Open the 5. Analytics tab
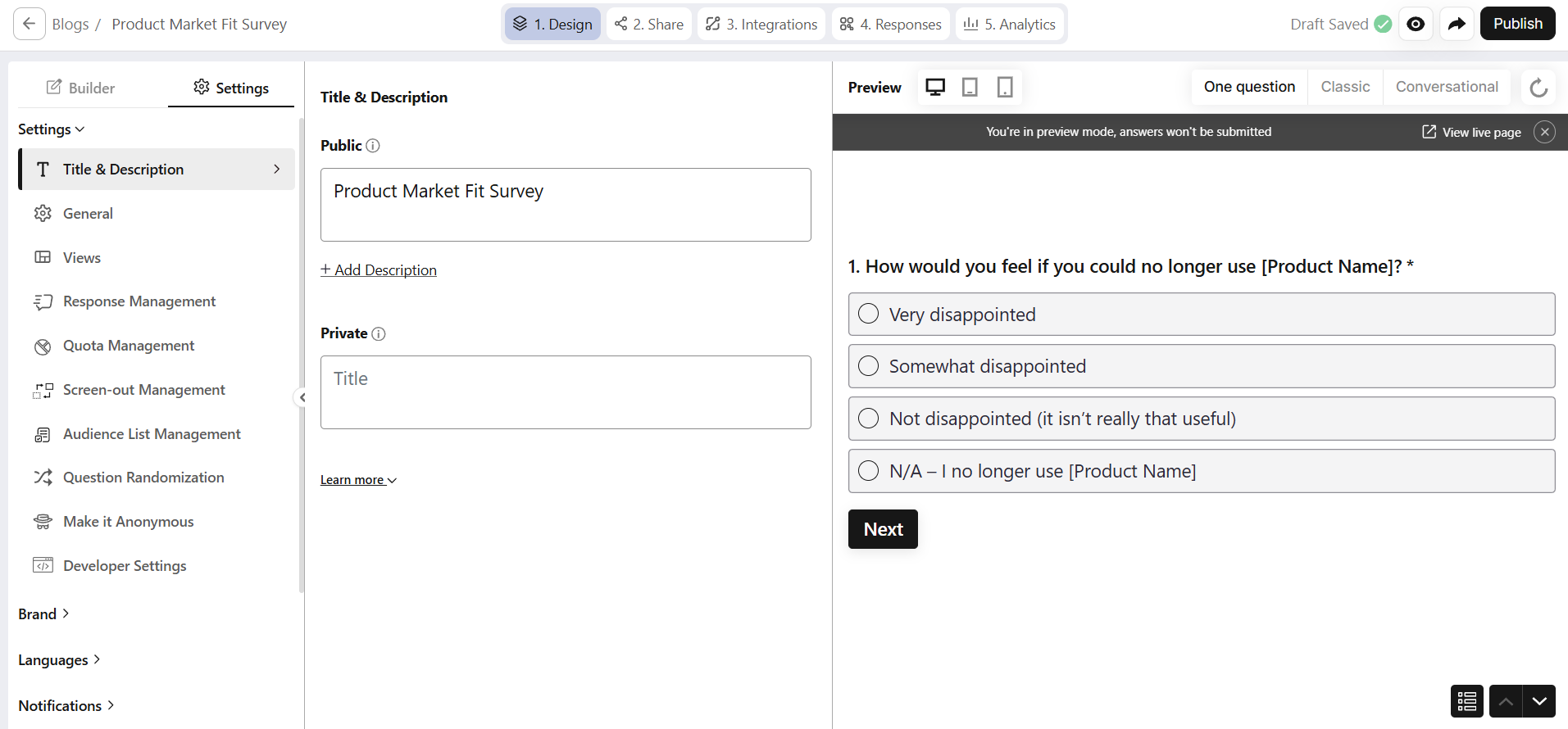Screen dimensions: 1568x729 [1010, 24]
